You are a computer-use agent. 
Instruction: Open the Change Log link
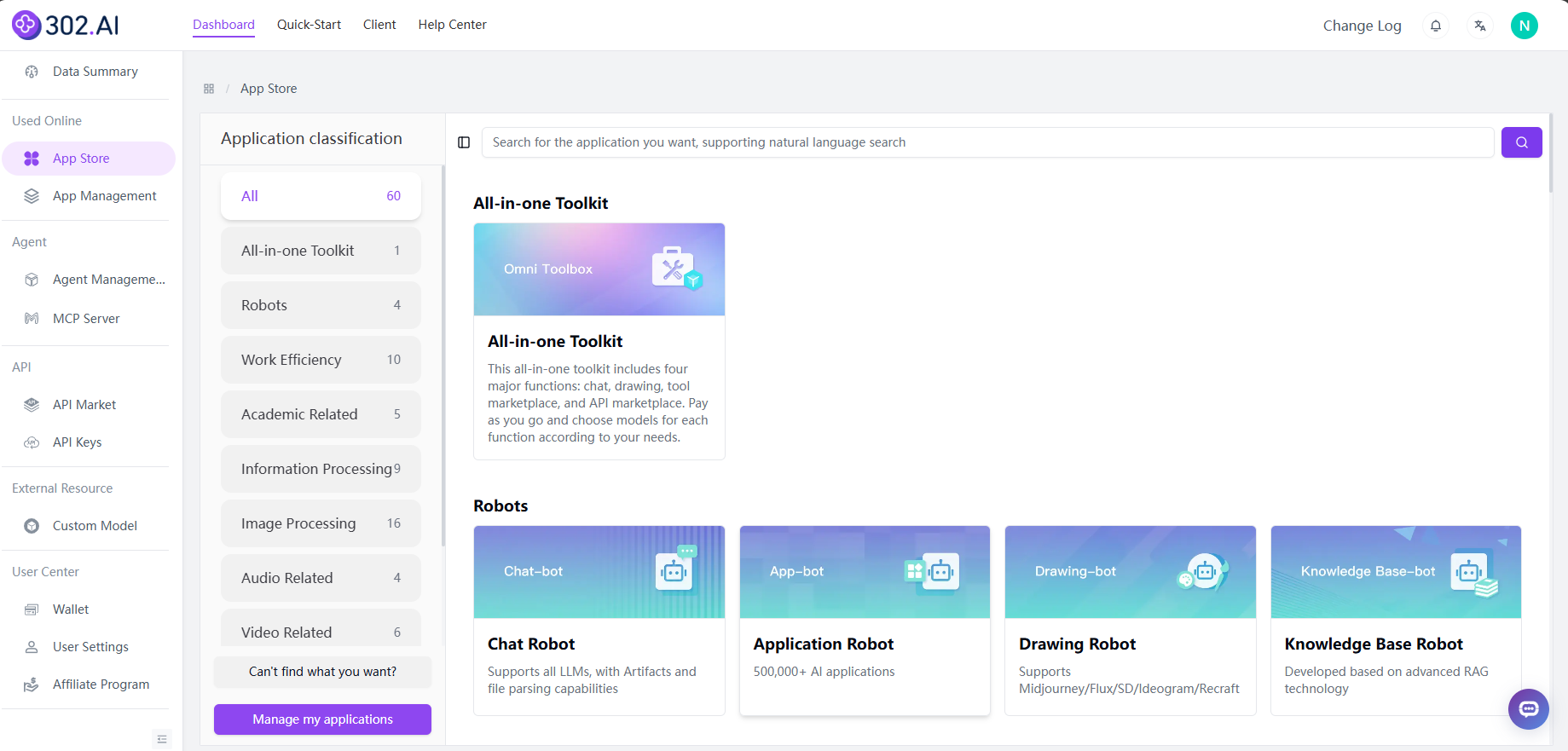click(x=1362, y=26)
